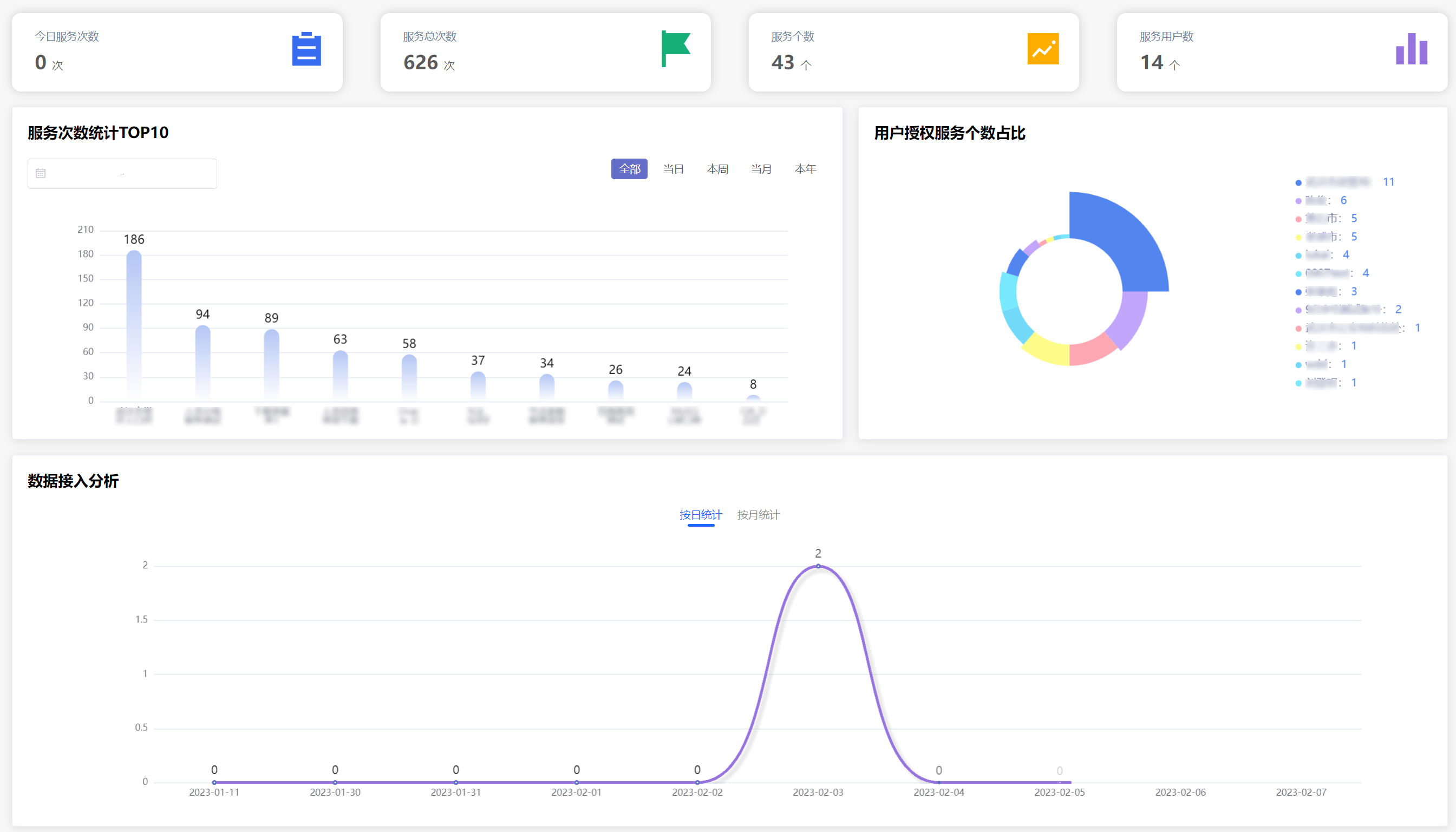Click the data point at 2023-02-02
This screenshot has width=1456, height=832.
click(x=697, y=782)
